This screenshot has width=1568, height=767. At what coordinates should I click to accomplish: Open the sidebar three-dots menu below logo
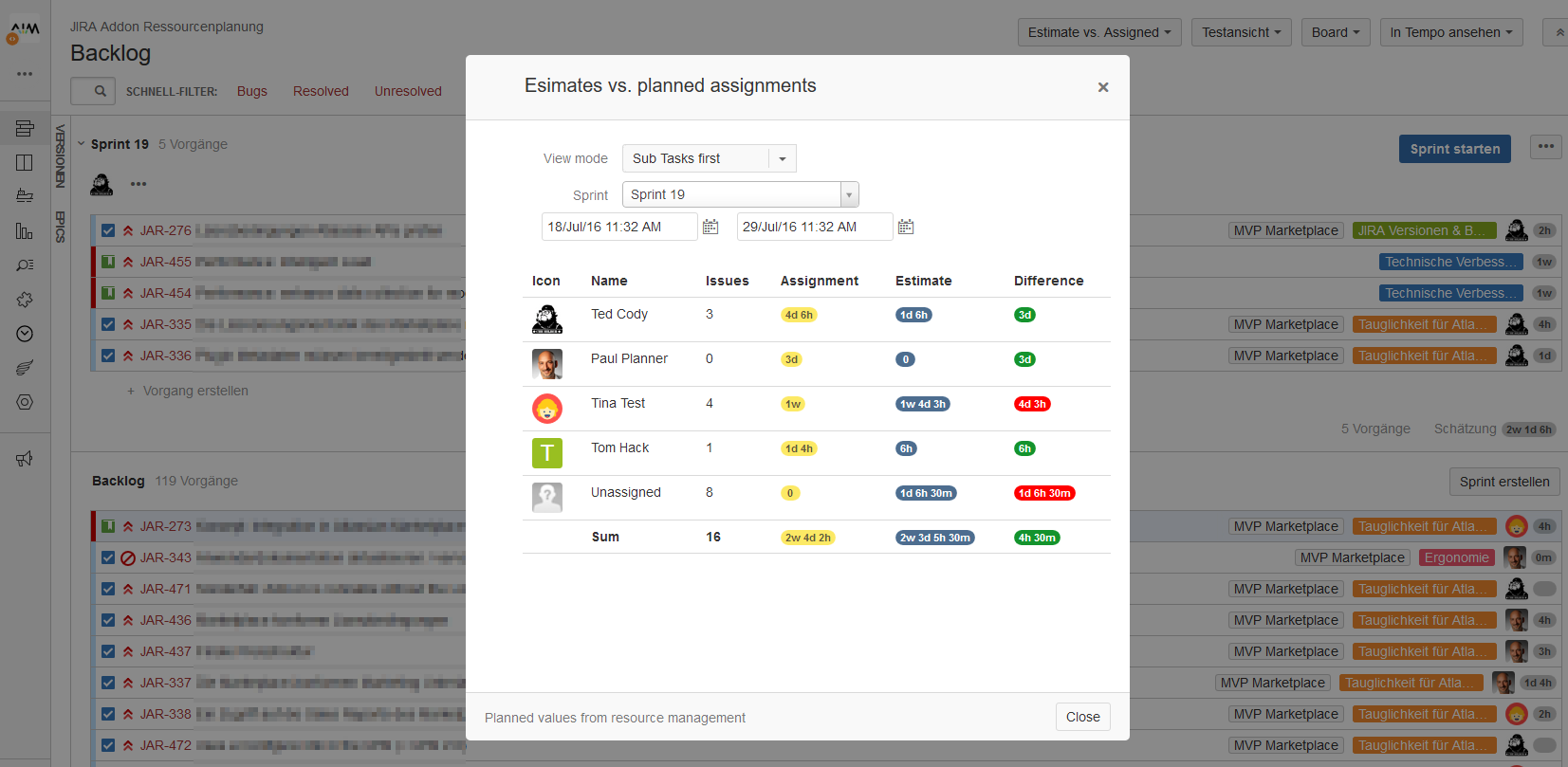click(25, 73)
